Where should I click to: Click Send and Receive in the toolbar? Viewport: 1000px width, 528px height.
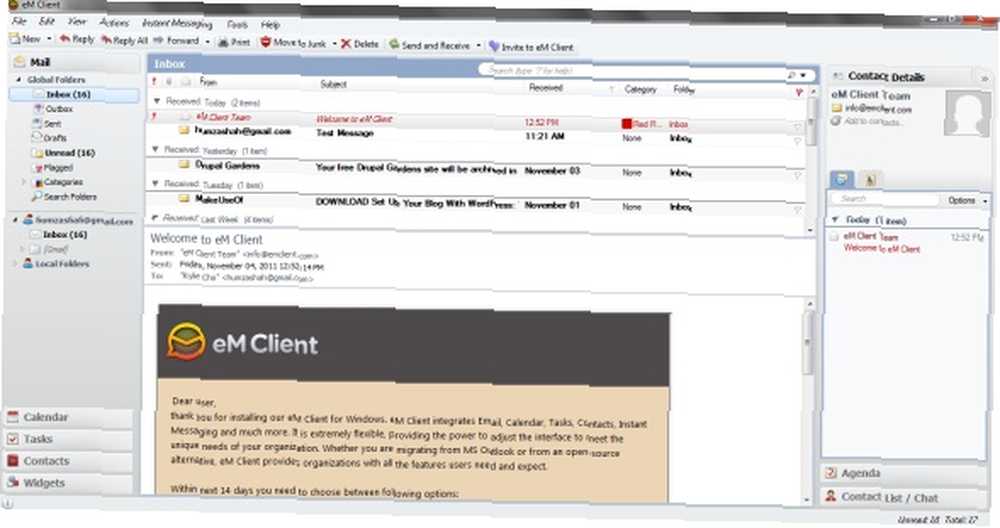click(x=429, y=45)
